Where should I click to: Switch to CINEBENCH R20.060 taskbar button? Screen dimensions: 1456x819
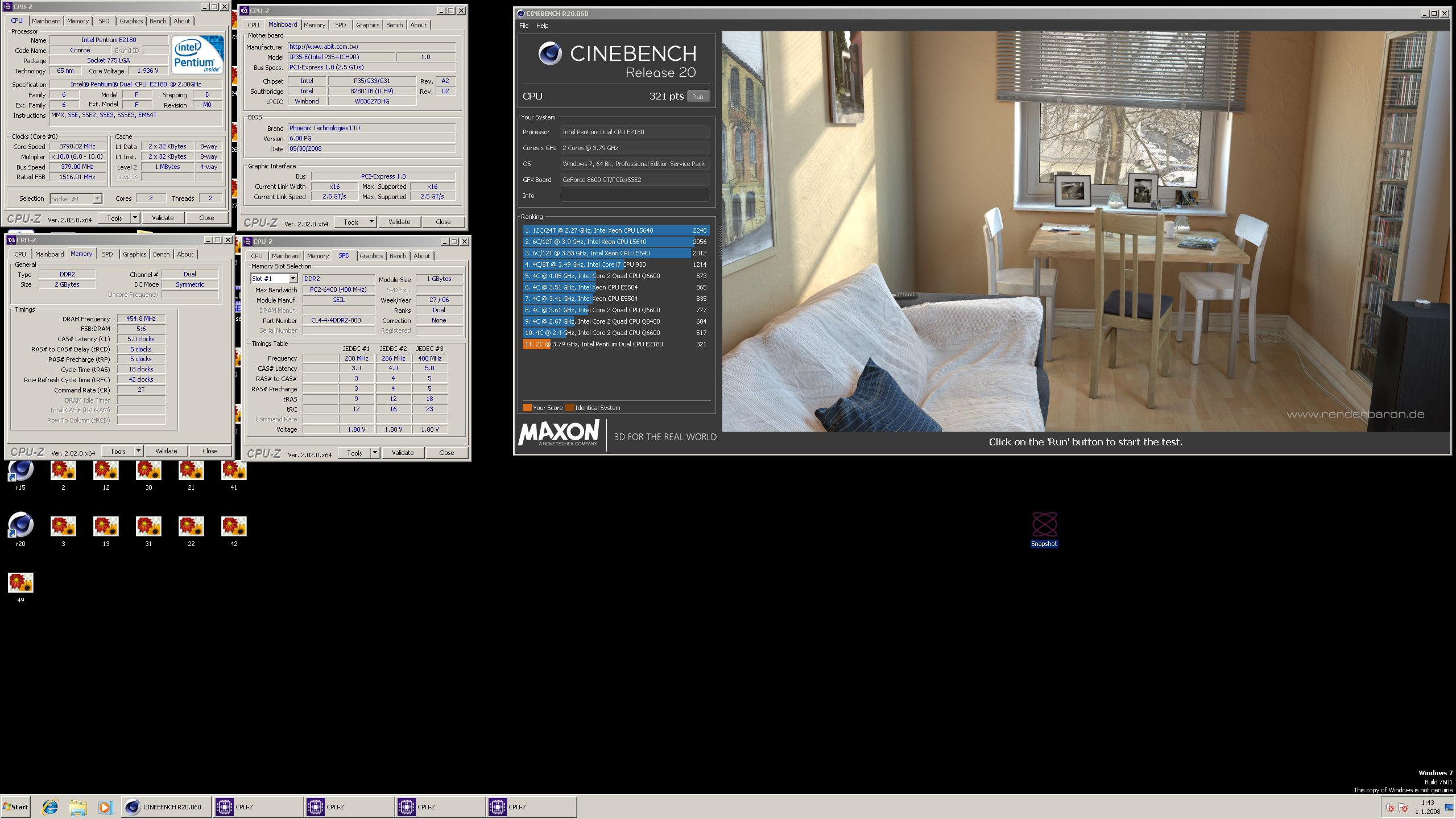point(166,806)
